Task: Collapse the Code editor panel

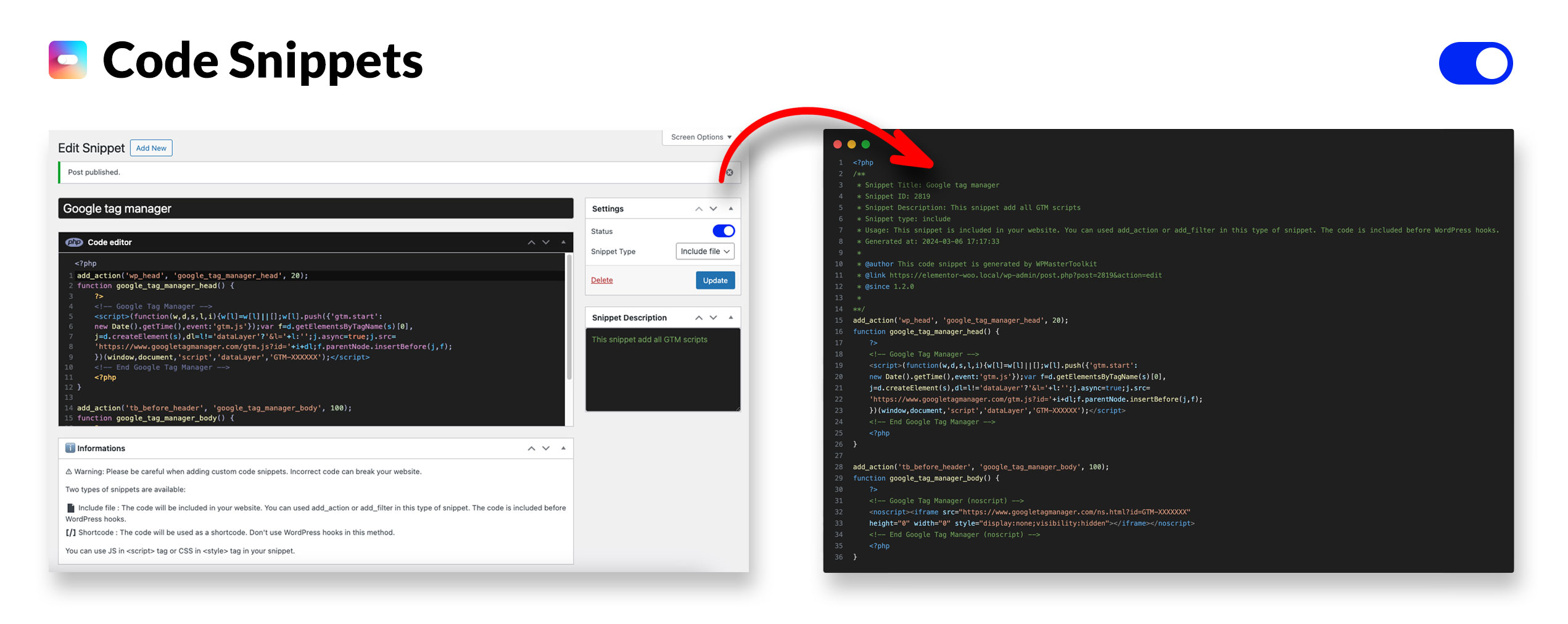Action: 563,242
